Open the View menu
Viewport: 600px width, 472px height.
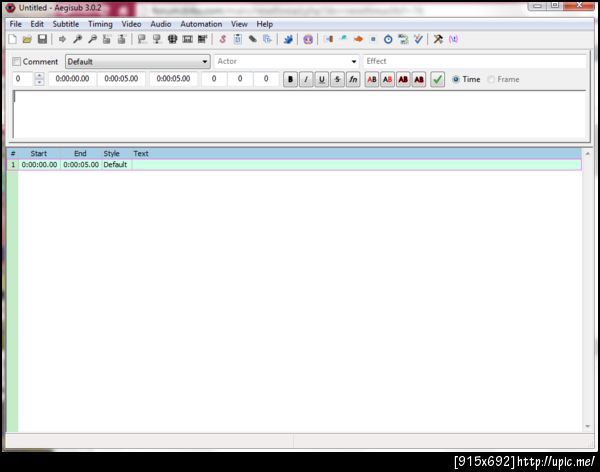click(x=239, y=24)
